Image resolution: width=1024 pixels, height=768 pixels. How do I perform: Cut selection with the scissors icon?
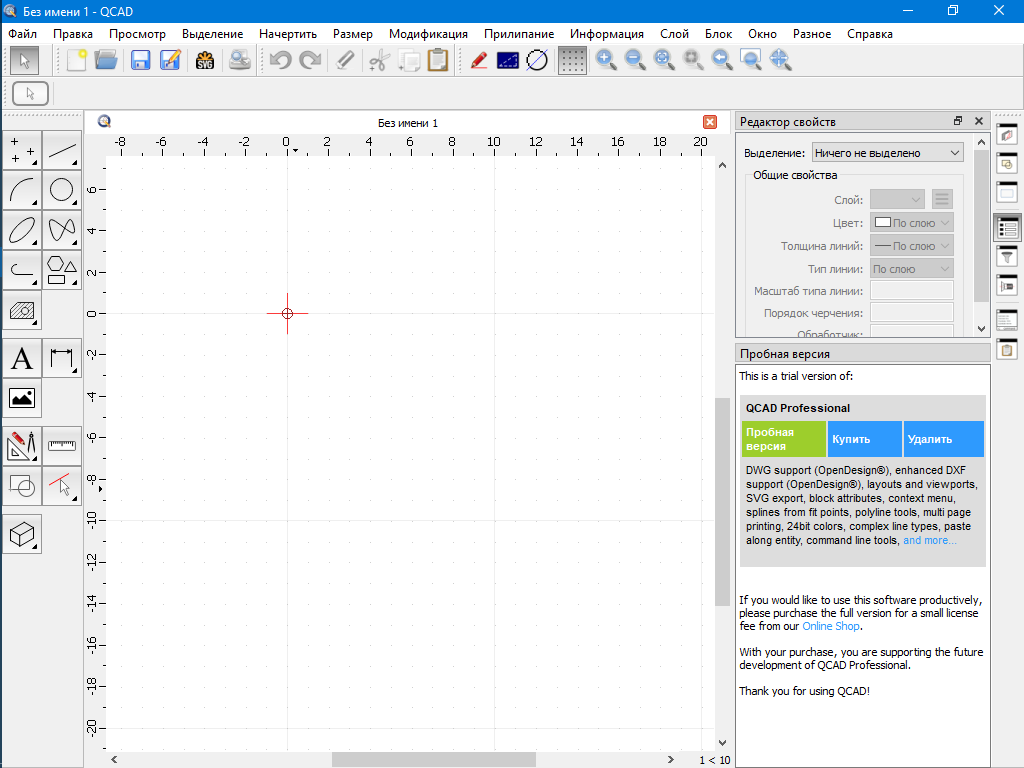click(x=379, y=60)
